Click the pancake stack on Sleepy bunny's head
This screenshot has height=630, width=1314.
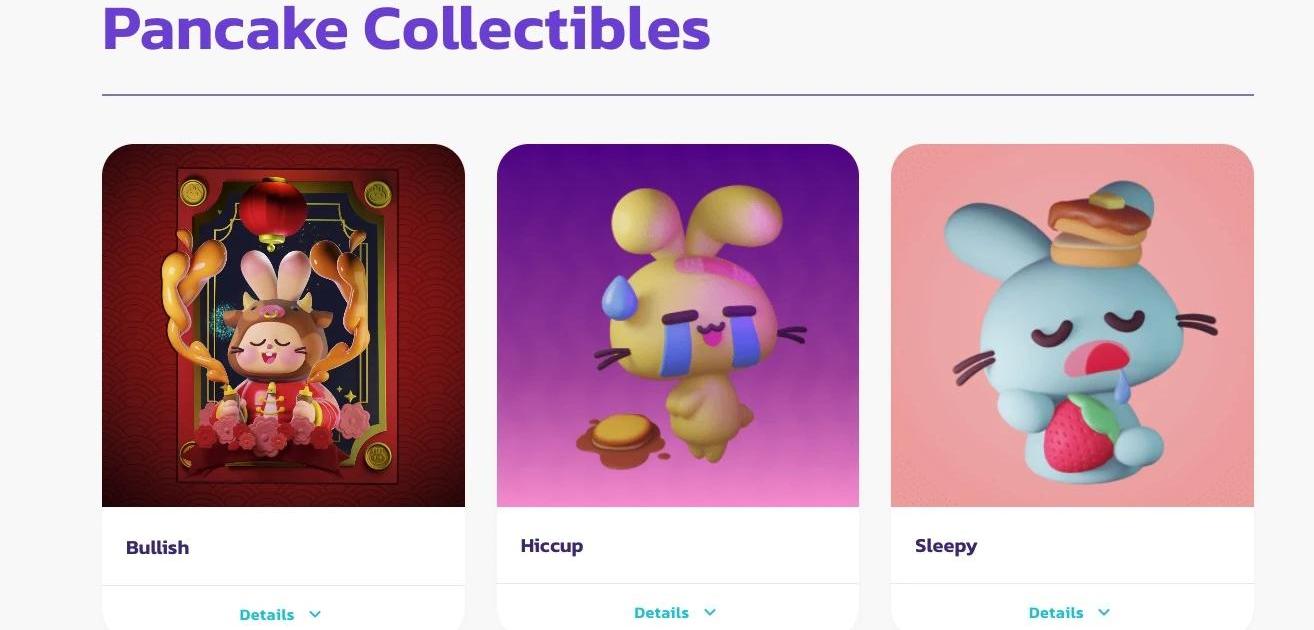click(1099, 229)
